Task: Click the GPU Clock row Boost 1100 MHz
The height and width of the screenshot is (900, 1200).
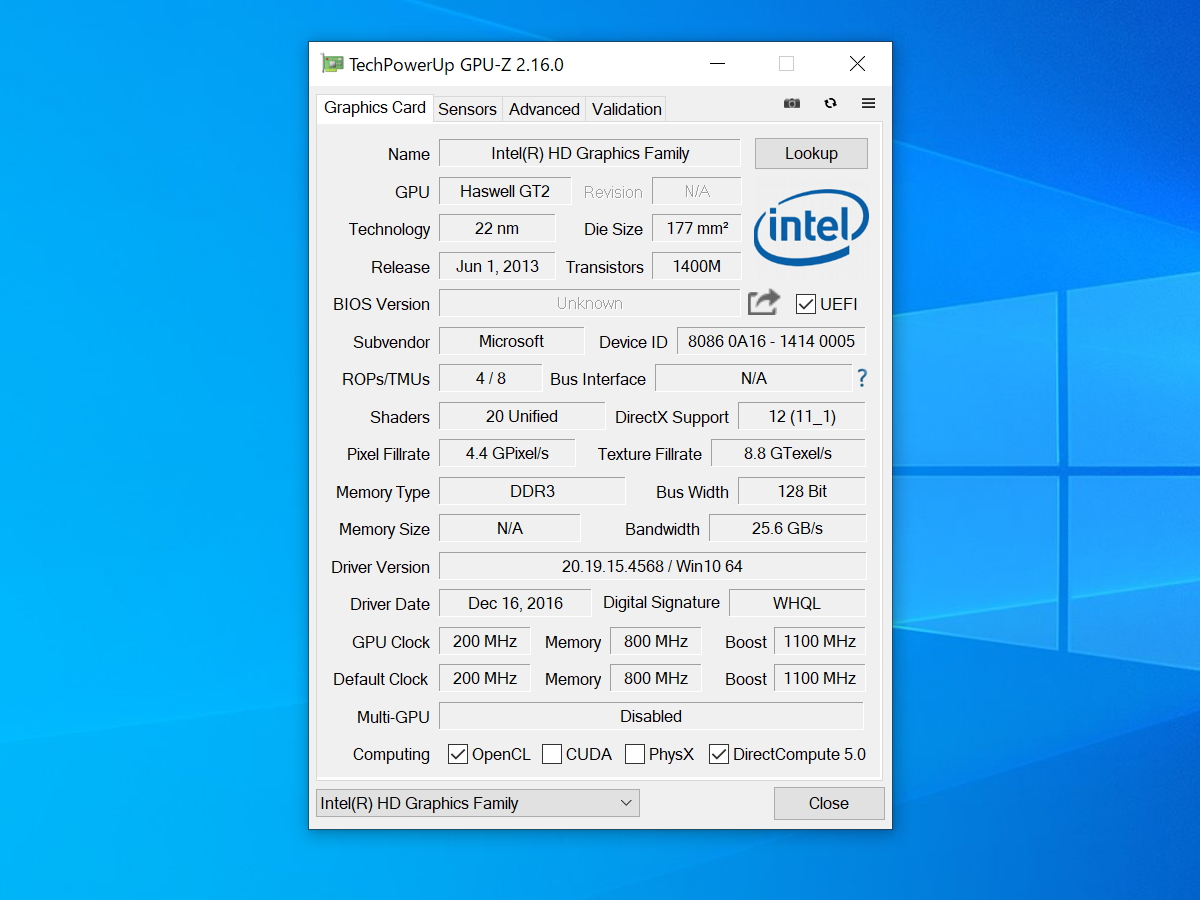Action: tap(820, 641)
